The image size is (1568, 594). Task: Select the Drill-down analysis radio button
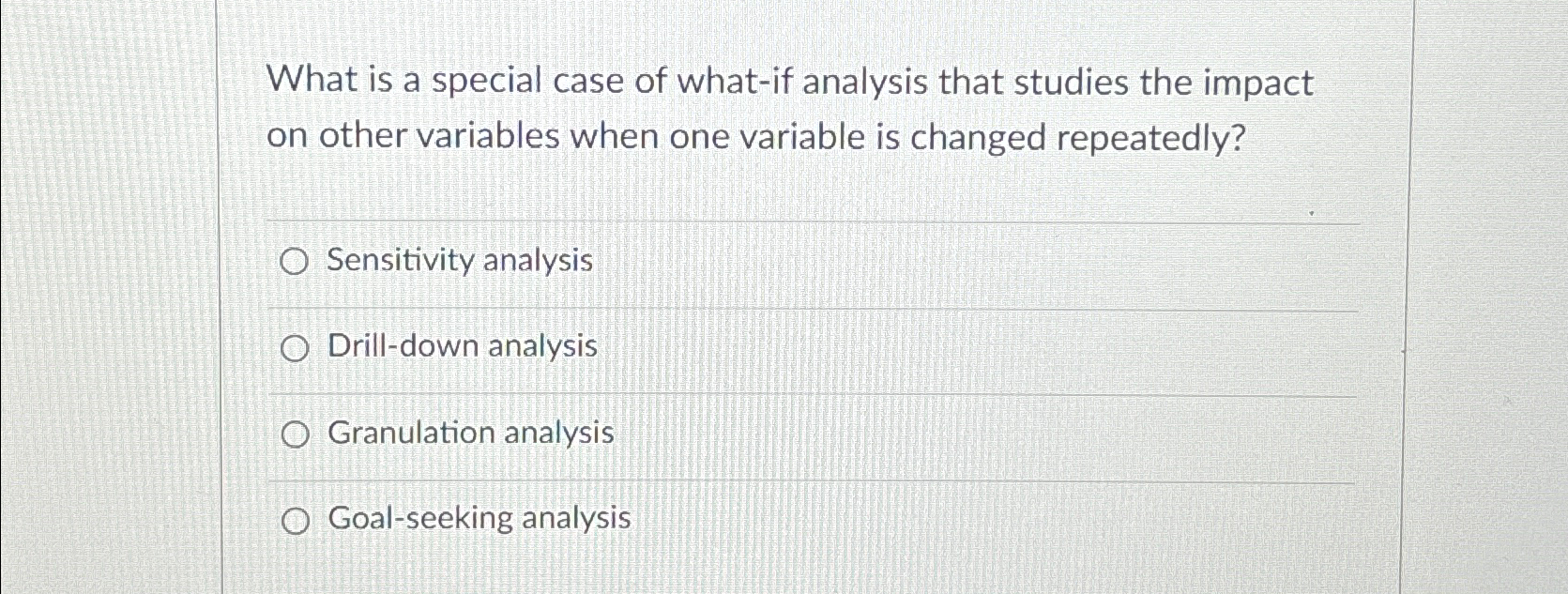pos(294,350)
